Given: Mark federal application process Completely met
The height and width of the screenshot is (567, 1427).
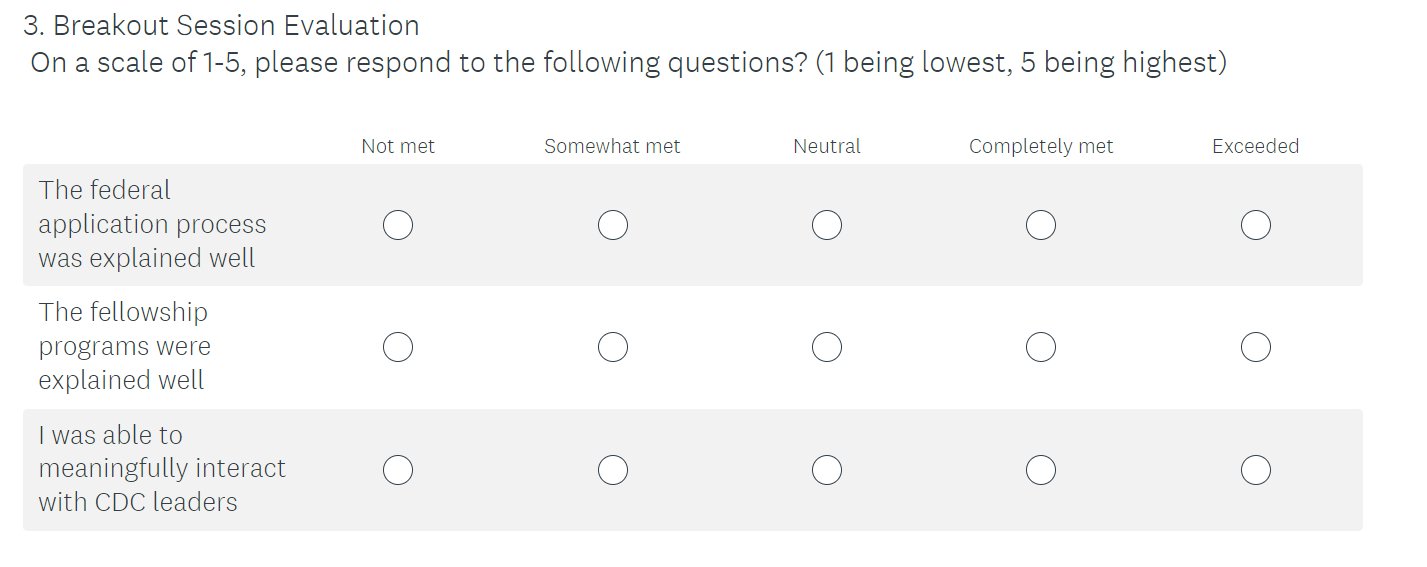Looking at the screenshot, I should (x=1041, y=225).
